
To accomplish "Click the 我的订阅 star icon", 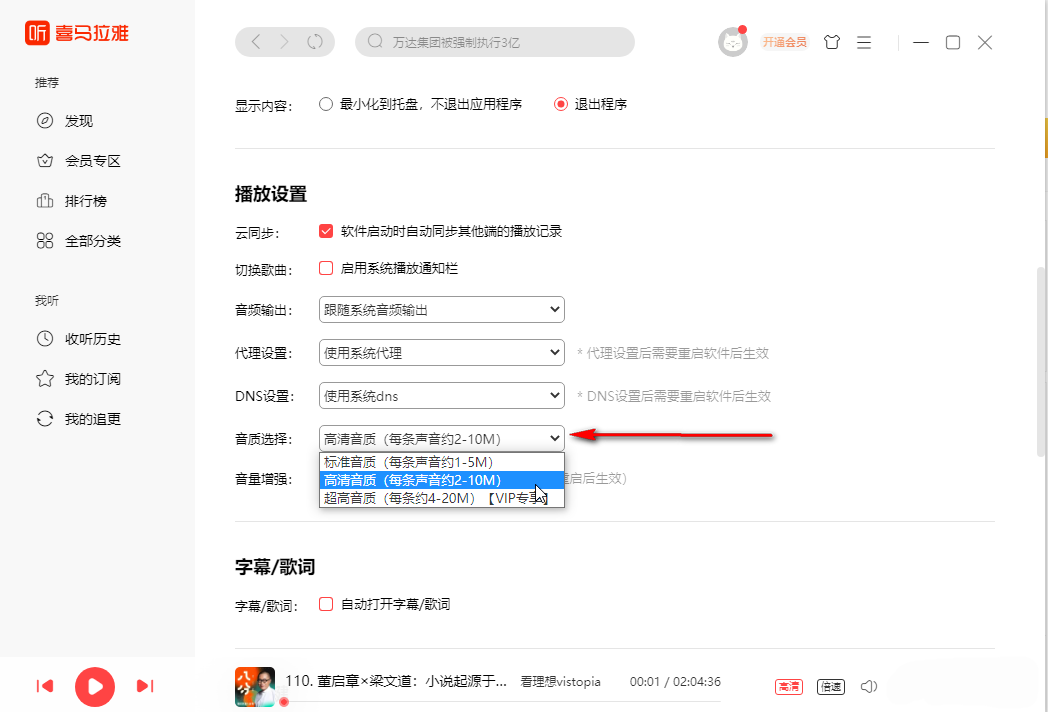I will coord(45,379).
